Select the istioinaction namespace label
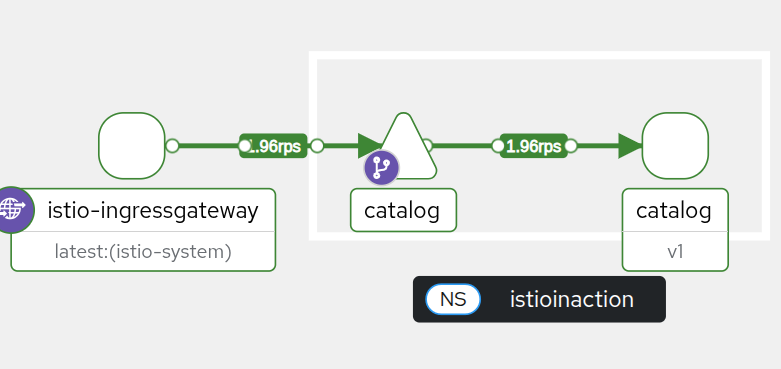 pos(572,299)
